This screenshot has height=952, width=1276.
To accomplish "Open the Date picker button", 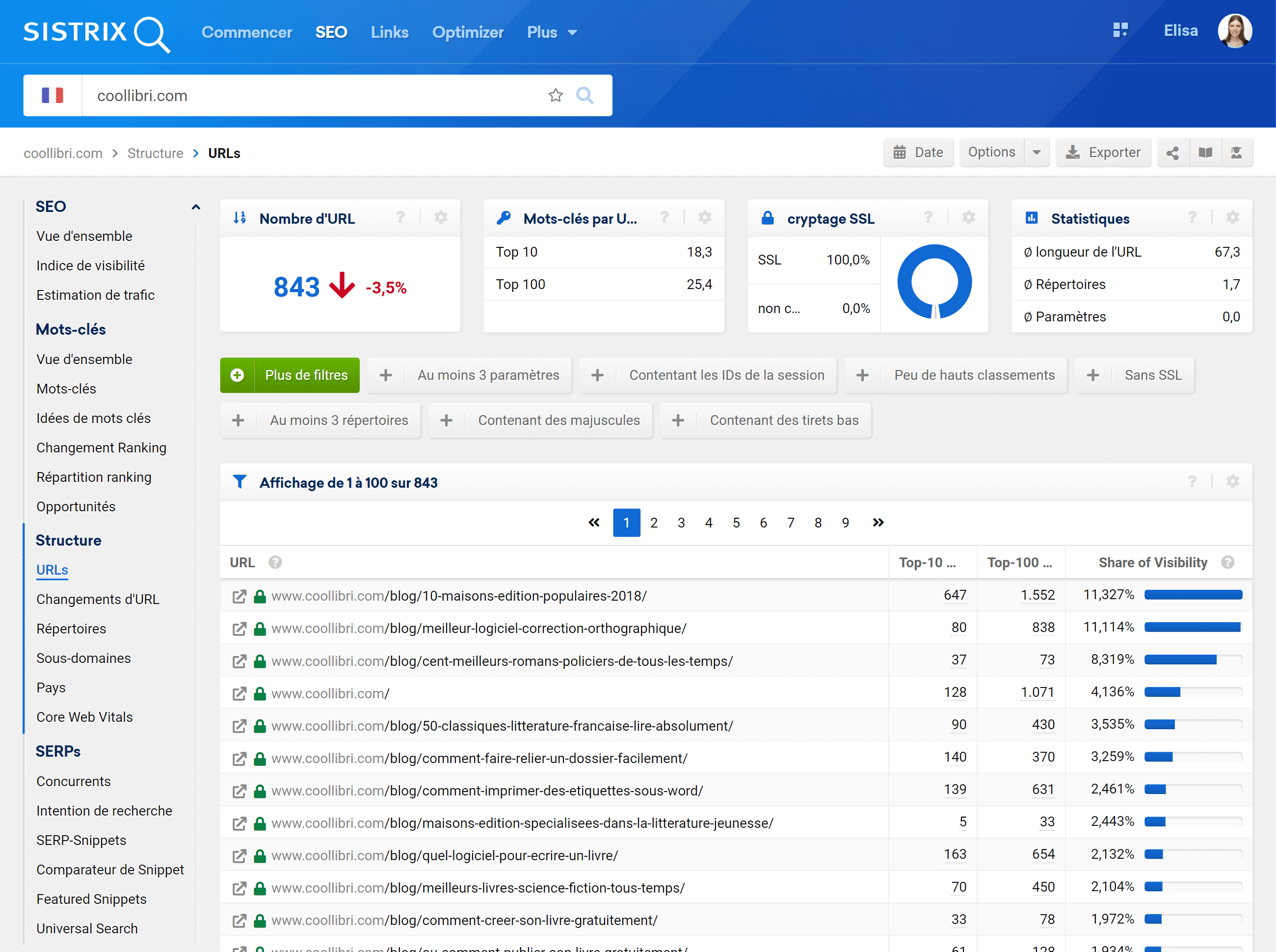I will (x=918, y=153).
